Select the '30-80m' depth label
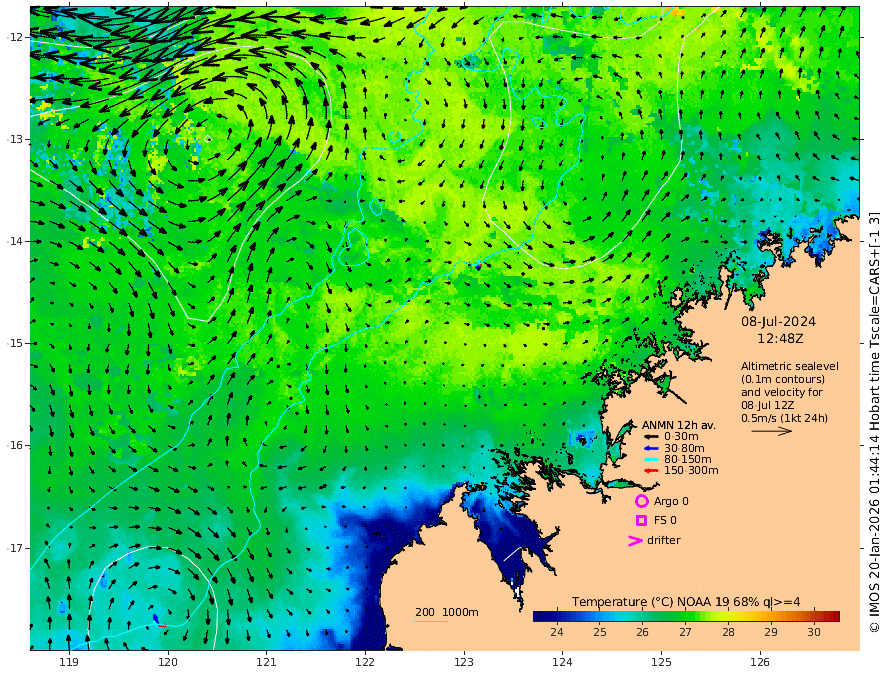 click(684, 448)
